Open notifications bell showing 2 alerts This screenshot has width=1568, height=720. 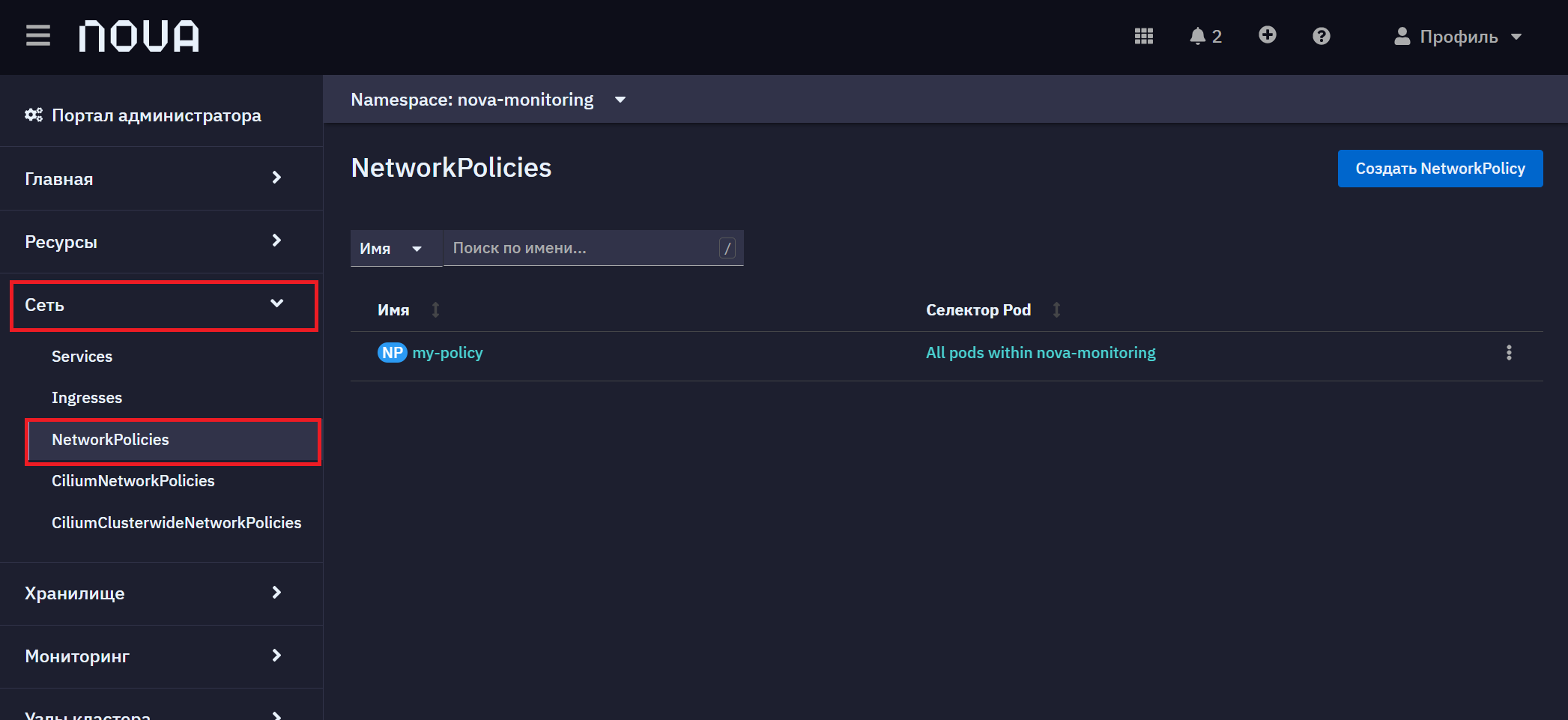pos(1205,36)
